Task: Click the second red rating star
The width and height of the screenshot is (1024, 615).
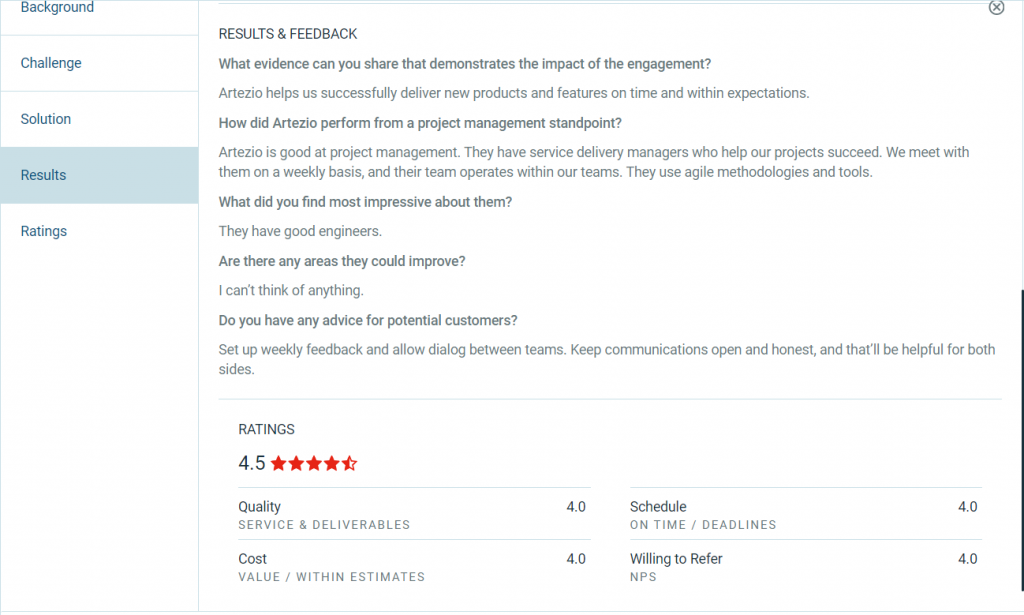Action: click(296, 464)
